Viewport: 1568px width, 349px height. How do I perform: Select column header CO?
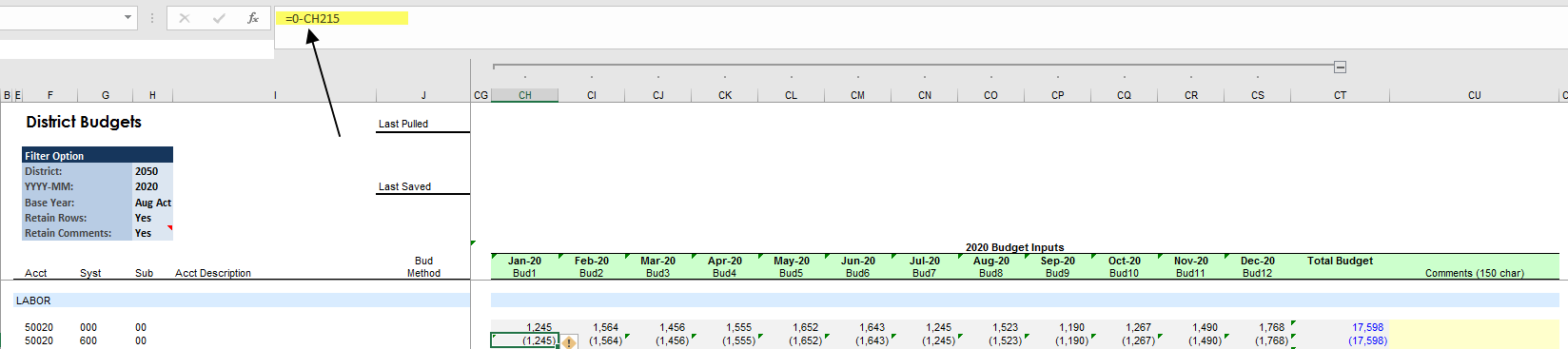[991, 95]
